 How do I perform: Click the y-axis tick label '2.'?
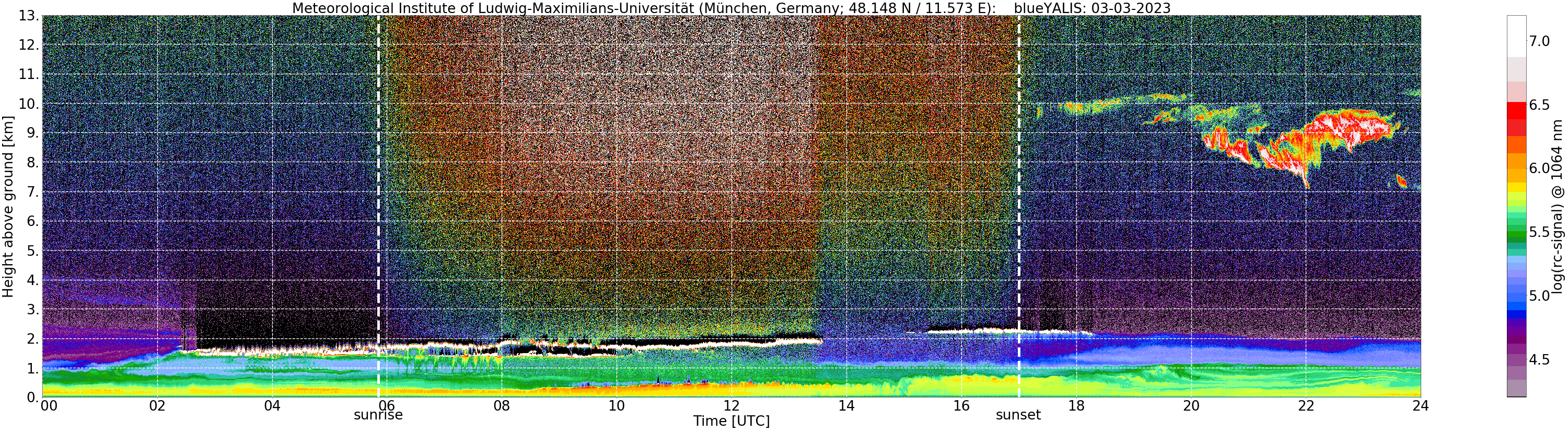(33, 338)
